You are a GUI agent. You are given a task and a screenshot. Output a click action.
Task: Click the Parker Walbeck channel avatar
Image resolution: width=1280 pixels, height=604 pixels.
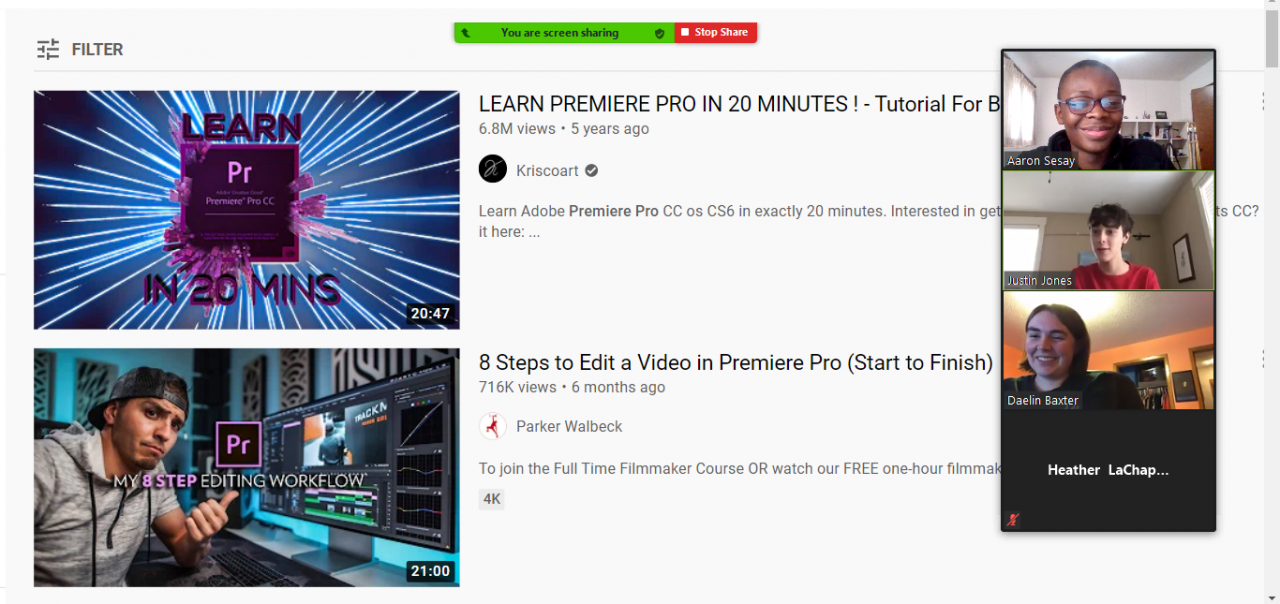tap(492, 426)
